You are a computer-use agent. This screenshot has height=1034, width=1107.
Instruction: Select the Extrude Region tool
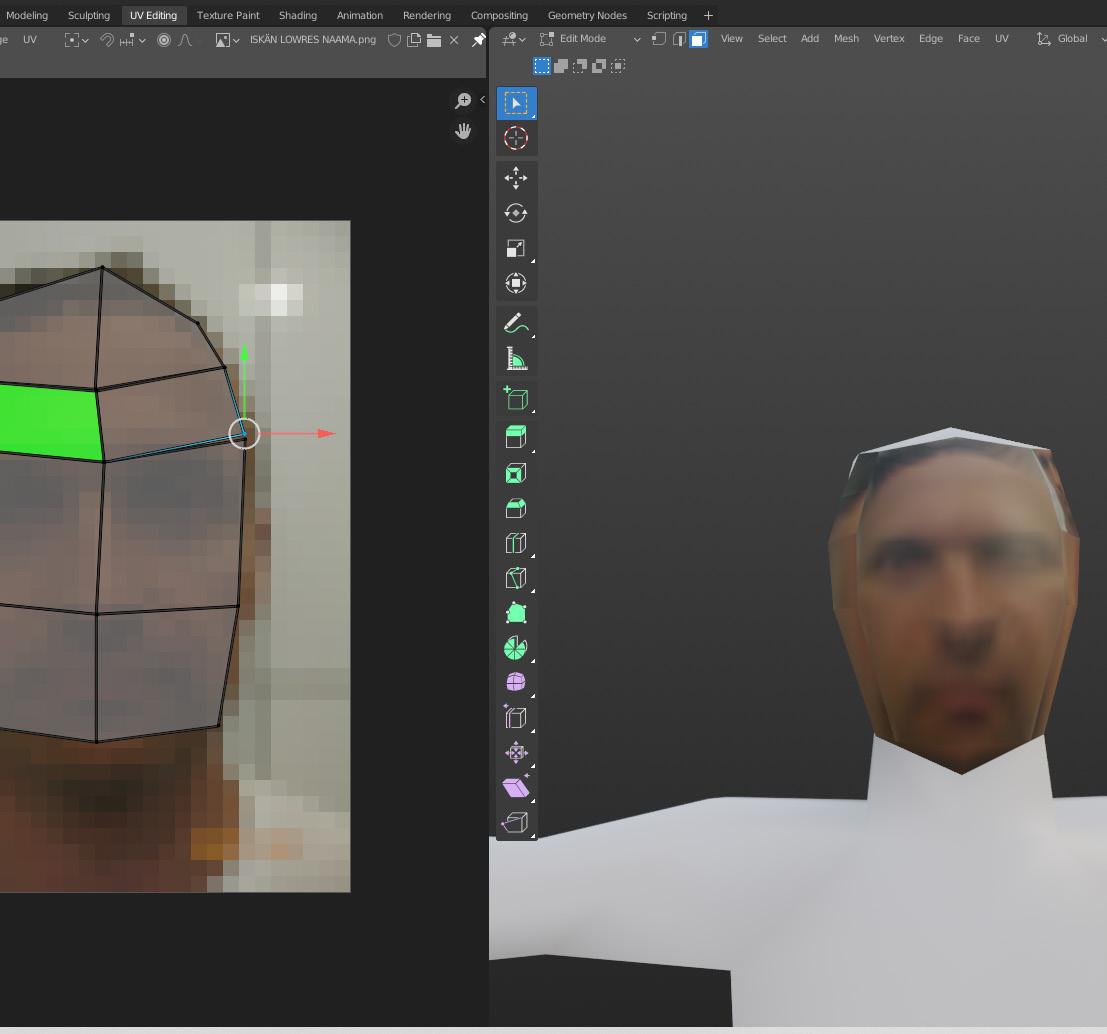(516, 436)
